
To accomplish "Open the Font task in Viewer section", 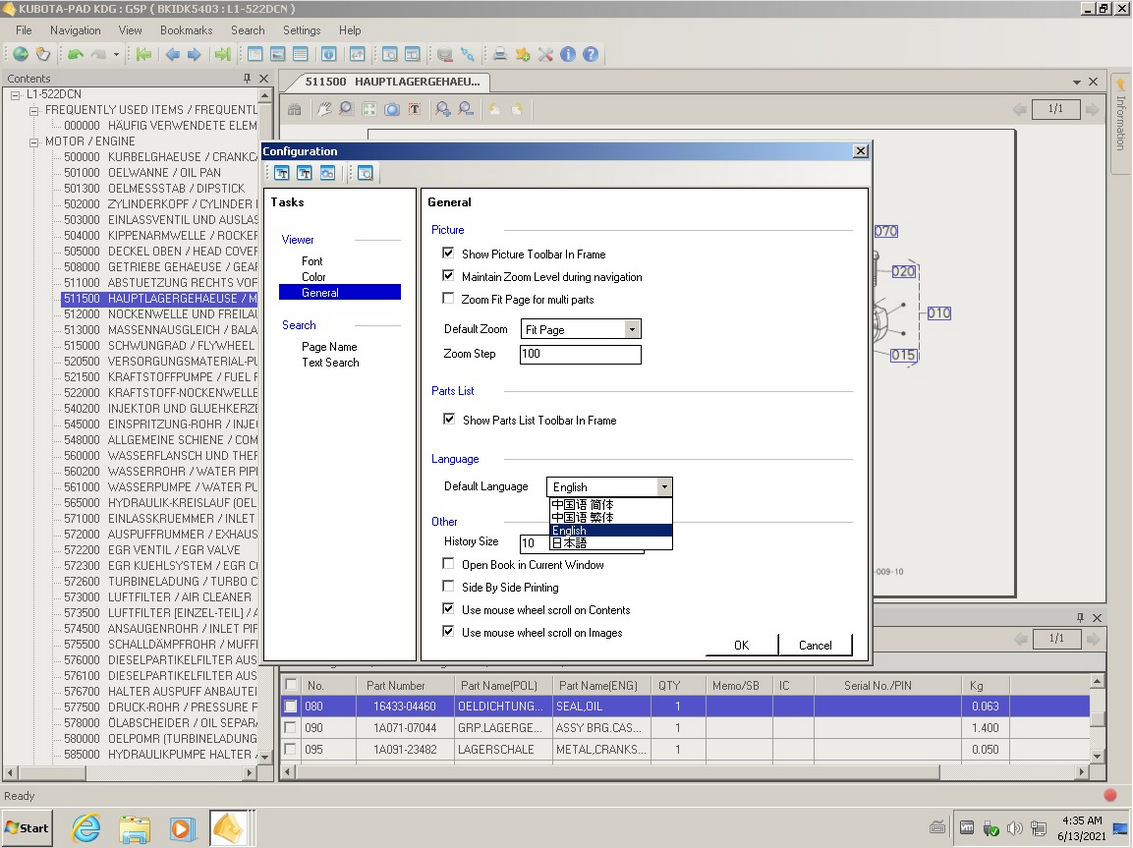I will tap(312, 261).
